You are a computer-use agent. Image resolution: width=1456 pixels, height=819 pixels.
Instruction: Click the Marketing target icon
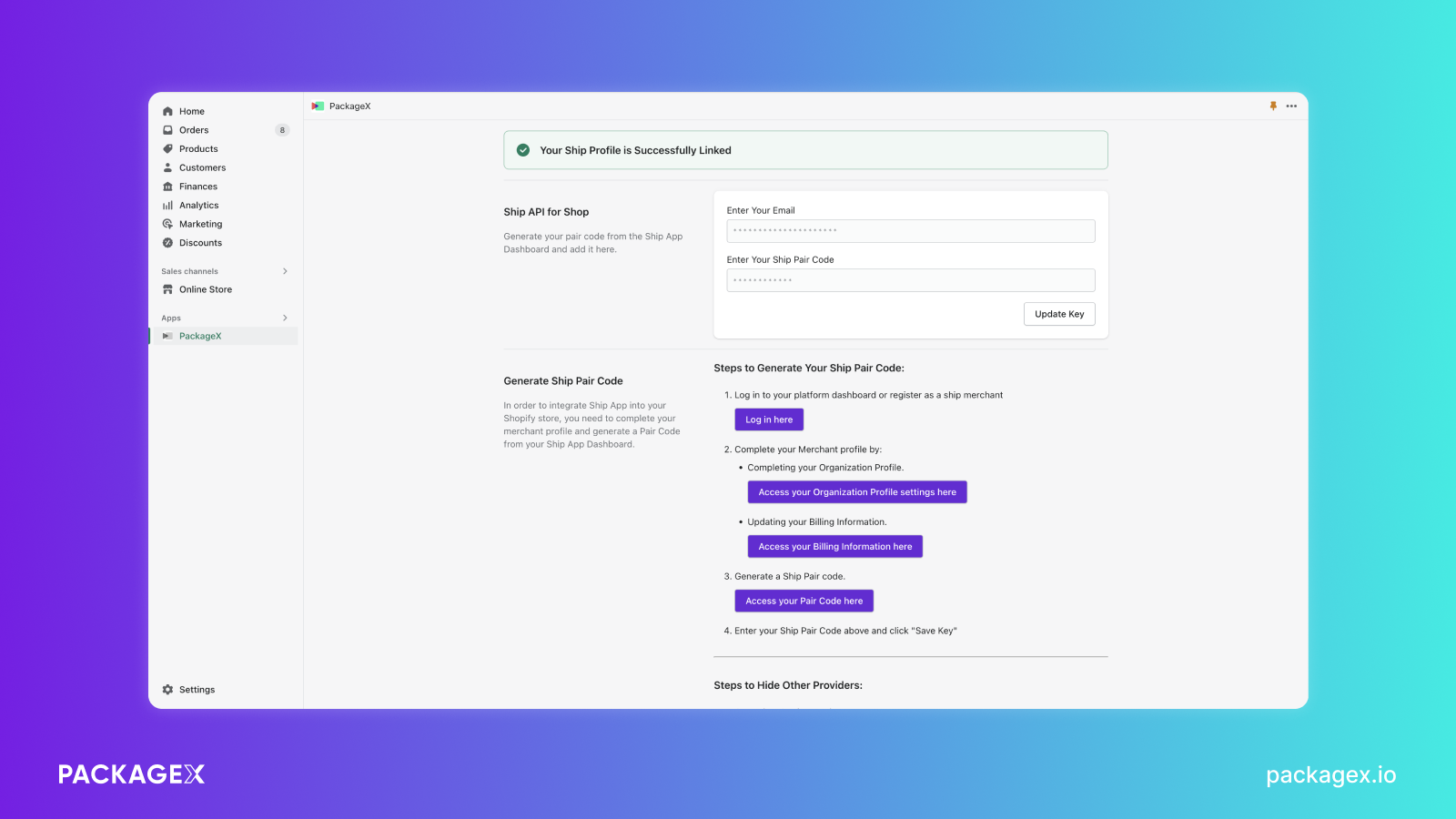pos(167,224)
